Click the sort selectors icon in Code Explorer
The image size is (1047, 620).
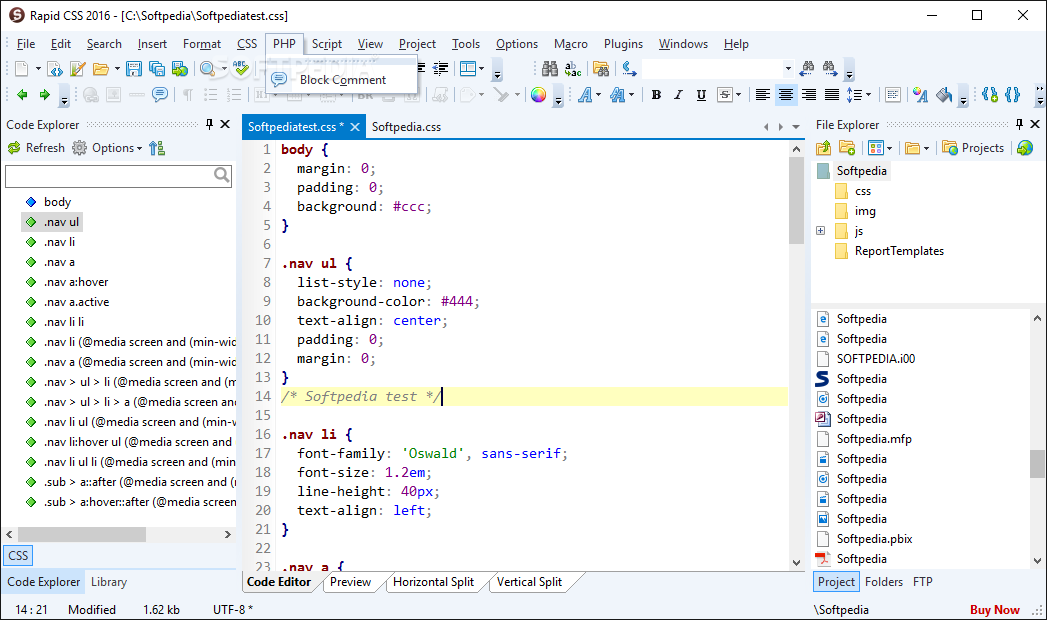pos(157,148)
